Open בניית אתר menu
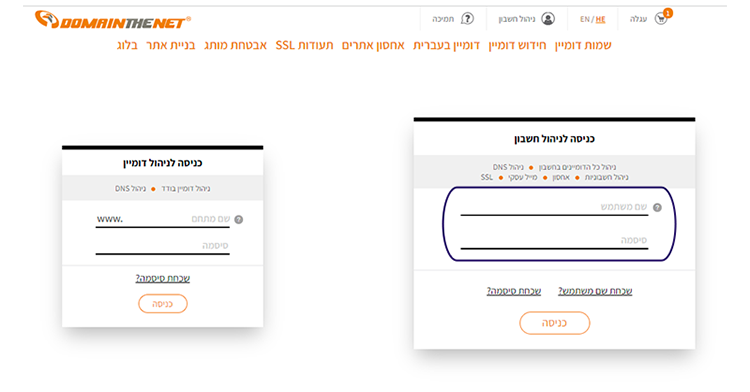This screenshot has height=392, width=750. pos(171,45)
